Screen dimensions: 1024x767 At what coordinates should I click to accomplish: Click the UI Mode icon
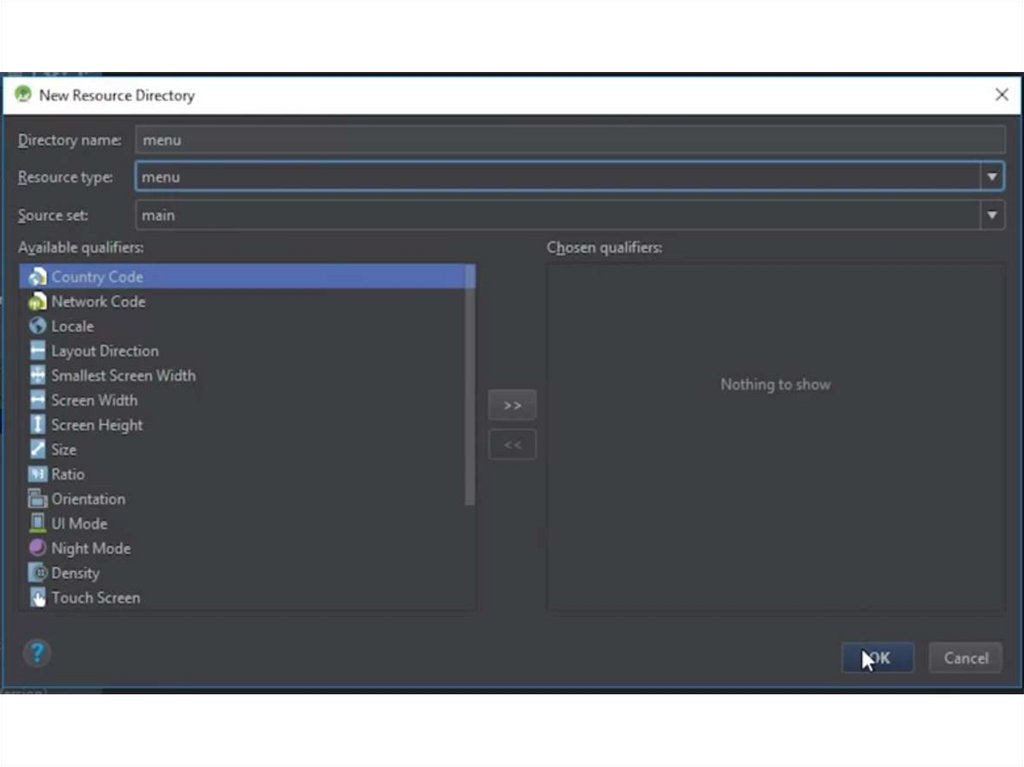(x=37, y=523)
